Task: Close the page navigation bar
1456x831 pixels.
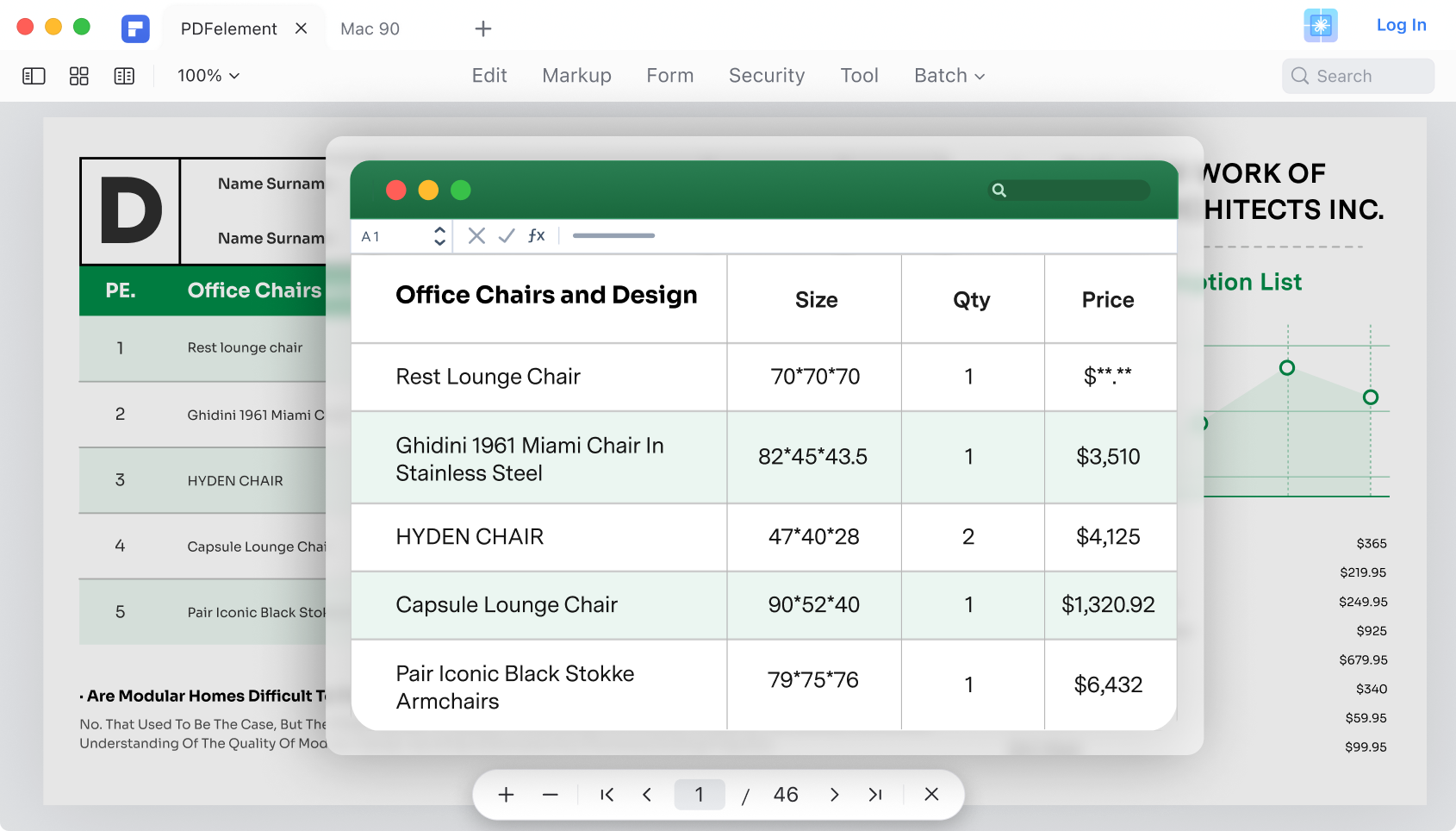Action: tap(931, 795)
